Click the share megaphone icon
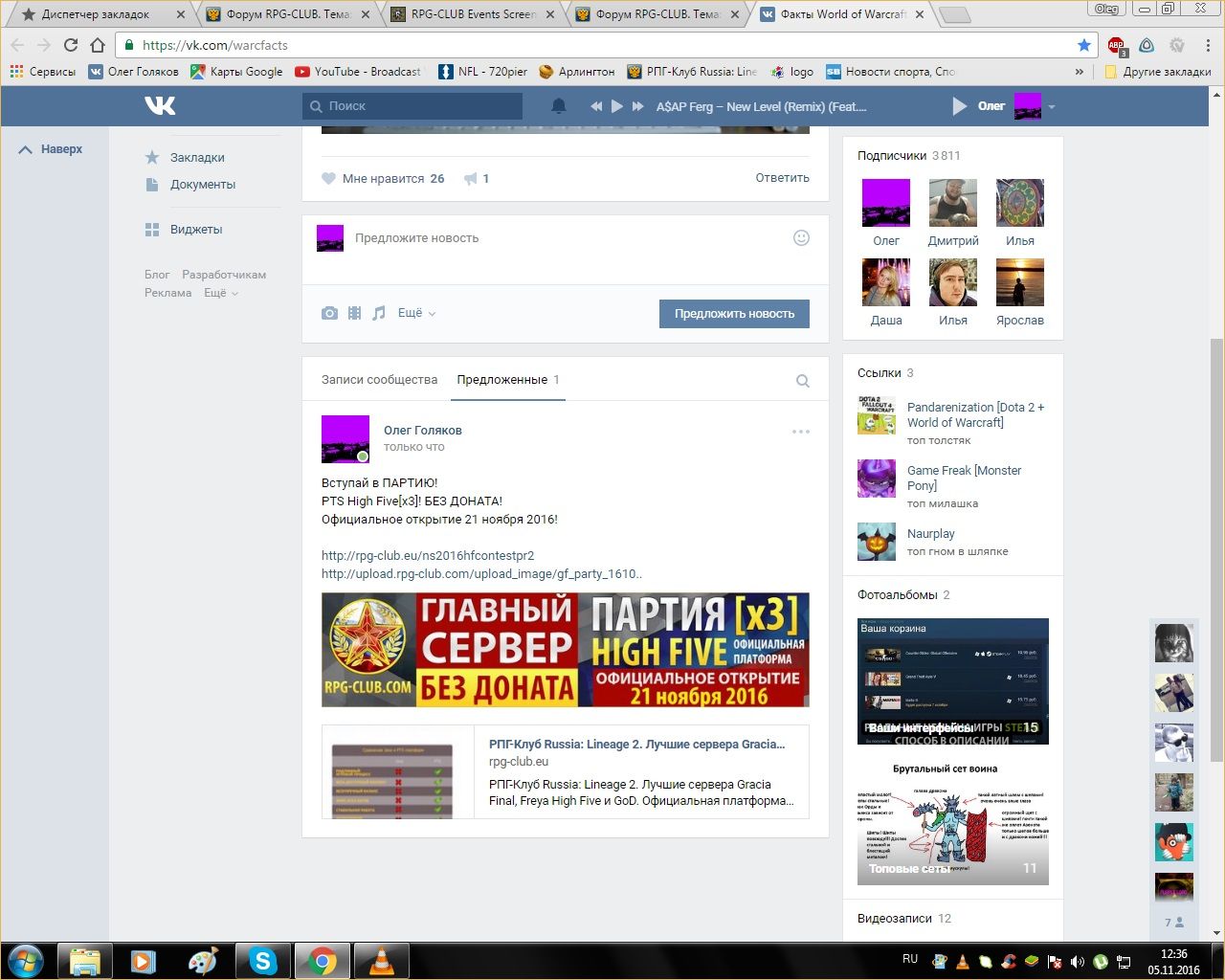Image resolution: width=1225 pixels, height=980 pixels. (471, 179)
